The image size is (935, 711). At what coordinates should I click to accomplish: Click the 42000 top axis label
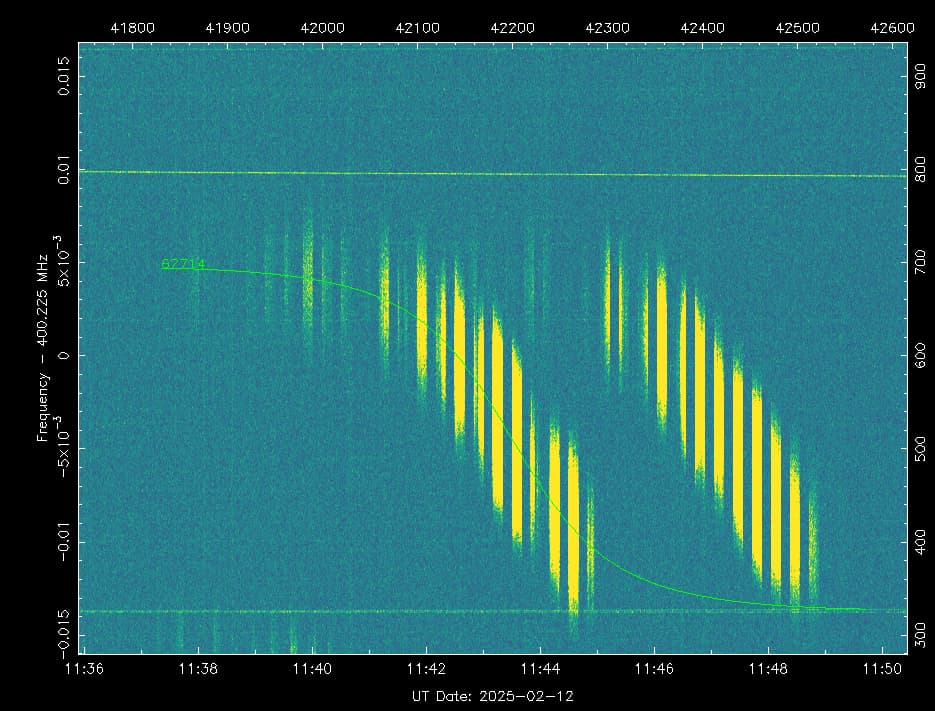pos(323,28)
